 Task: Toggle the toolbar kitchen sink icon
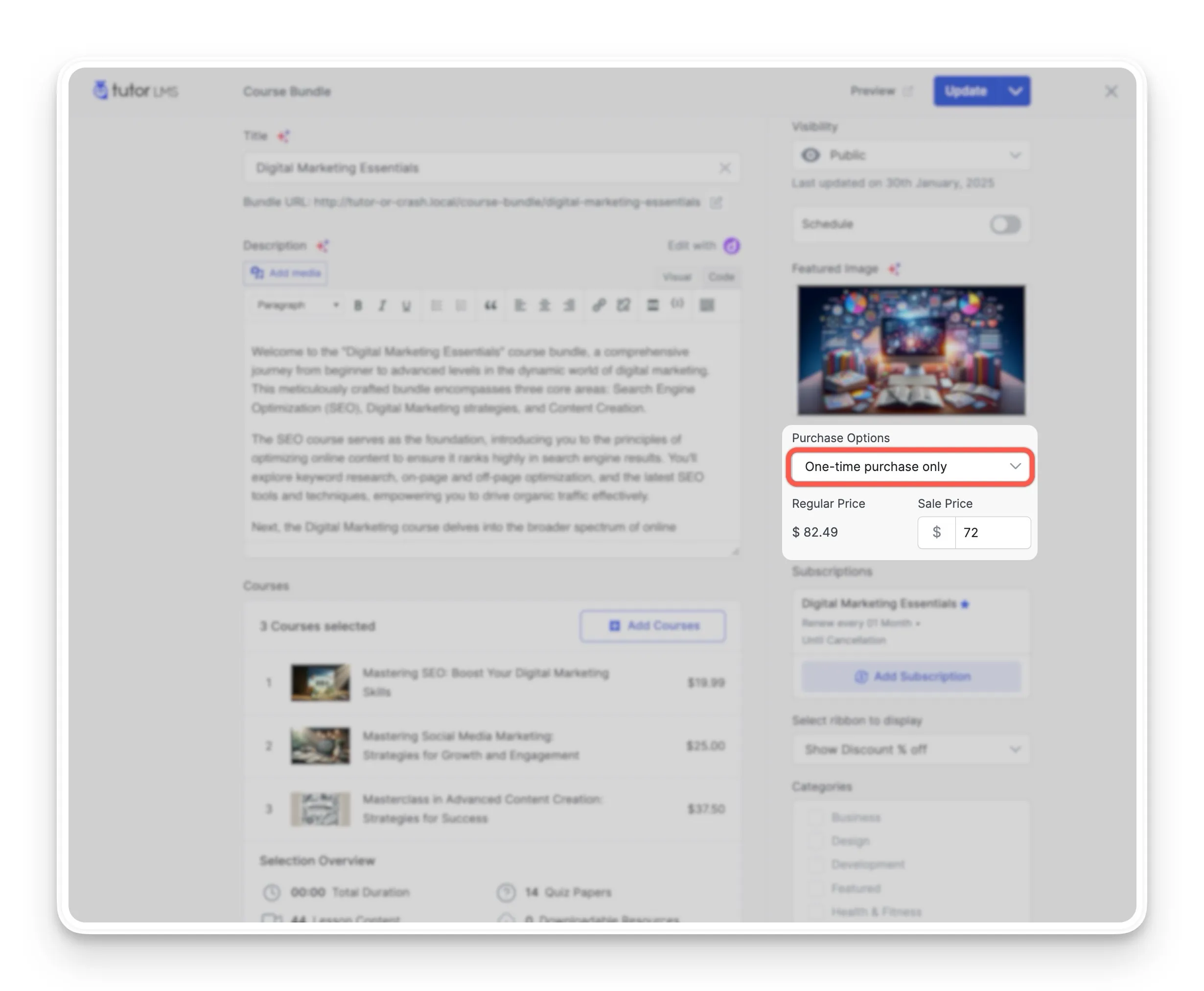pos(707,306)
